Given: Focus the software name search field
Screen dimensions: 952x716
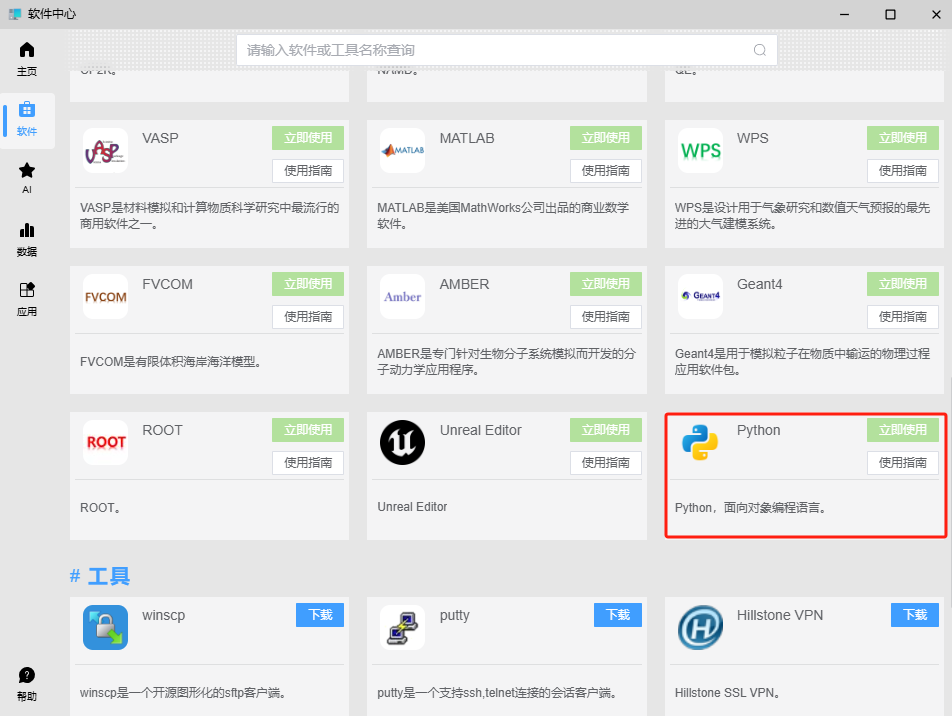Looking at the screenshot, I should [x=507, y=50].
